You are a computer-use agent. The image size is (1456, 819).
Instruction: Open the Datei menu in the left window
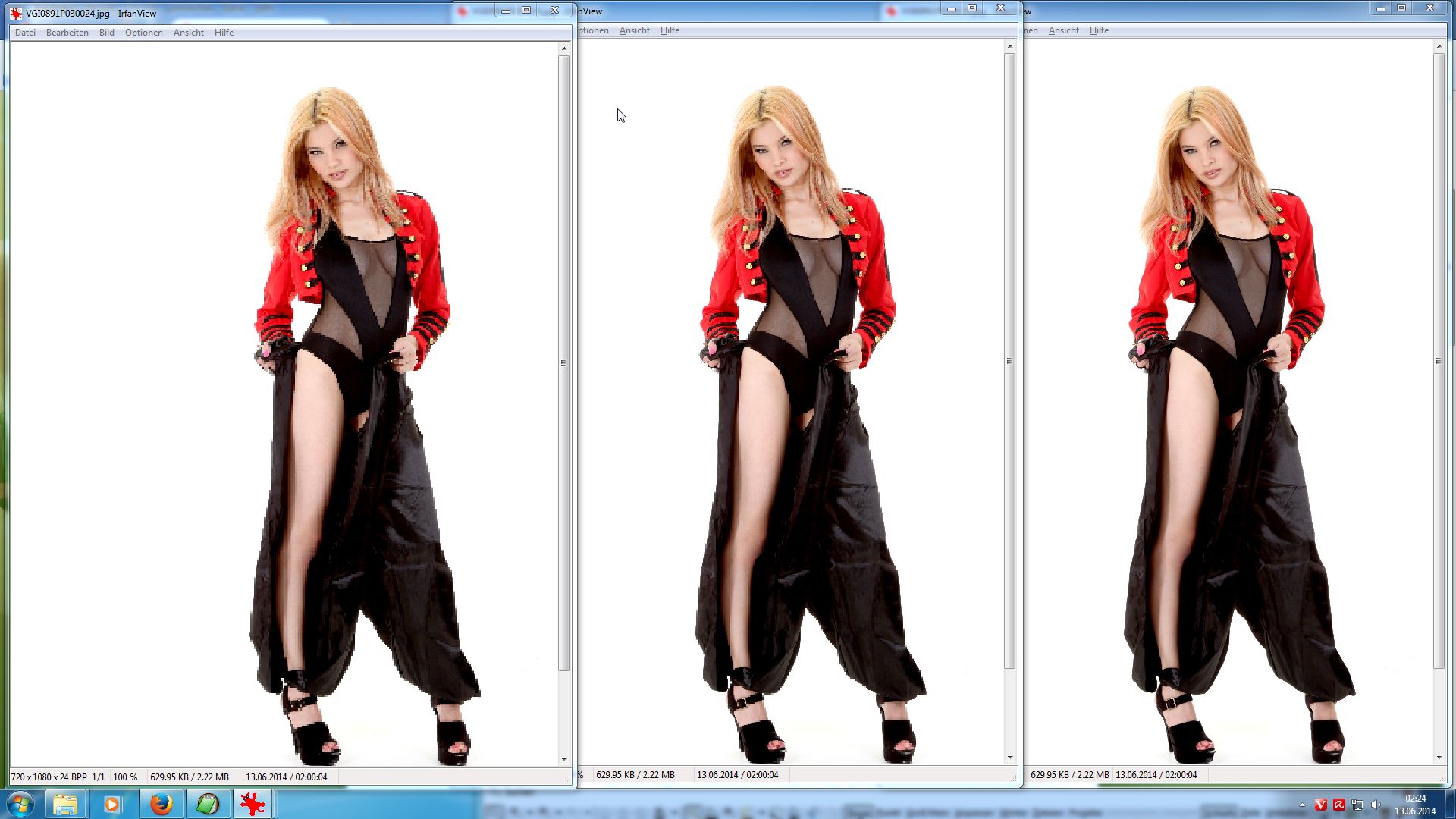[x=25, y=33]
